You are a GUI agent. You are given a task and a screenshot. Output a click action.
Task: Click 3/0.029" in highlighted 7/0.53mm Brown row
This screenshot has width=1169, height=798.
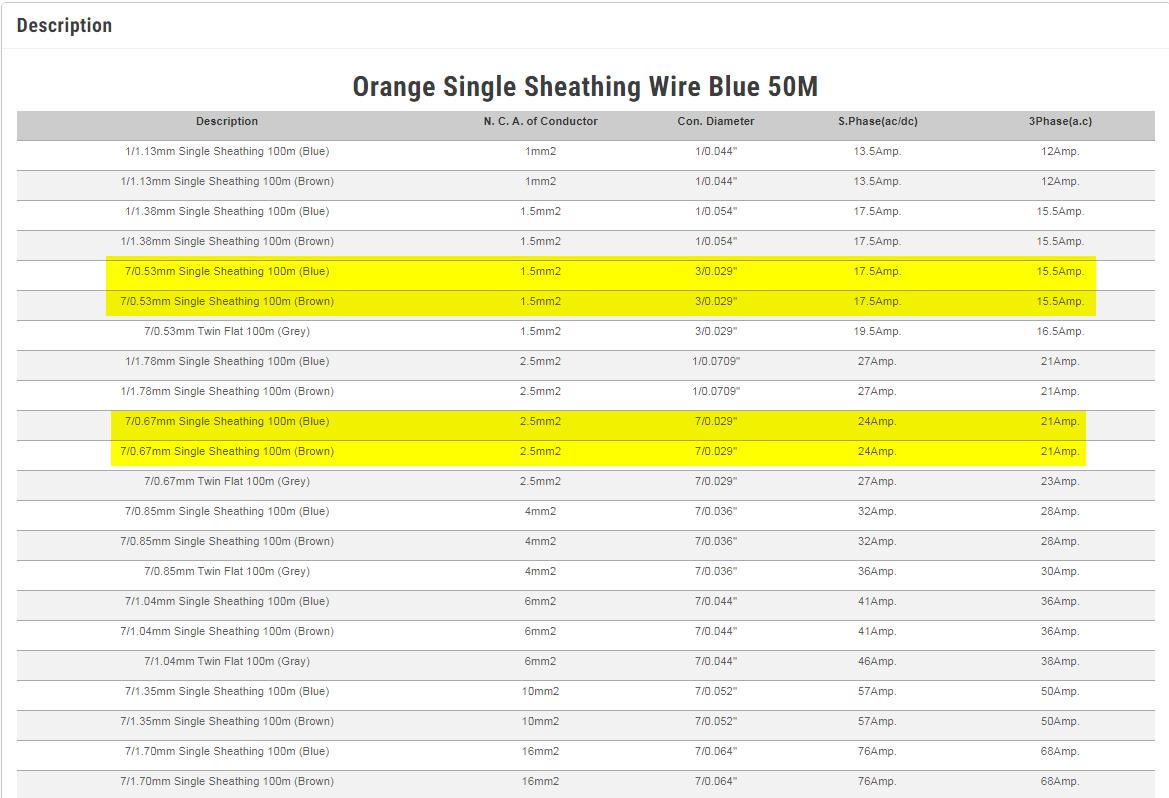[716, 301]
